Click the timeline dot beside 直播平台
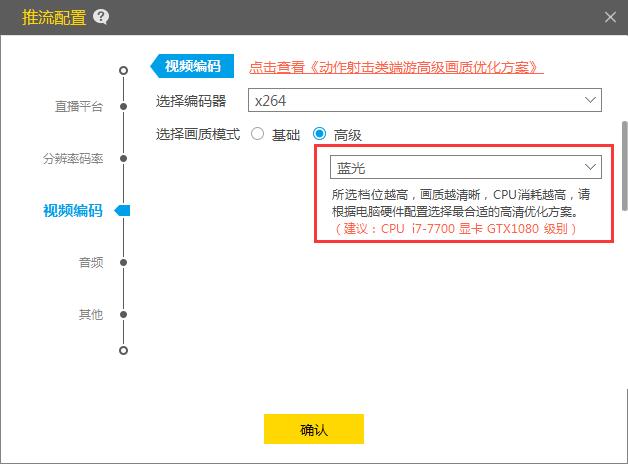The width and height of the screenshot is (628, 464). tap(123, 106)
